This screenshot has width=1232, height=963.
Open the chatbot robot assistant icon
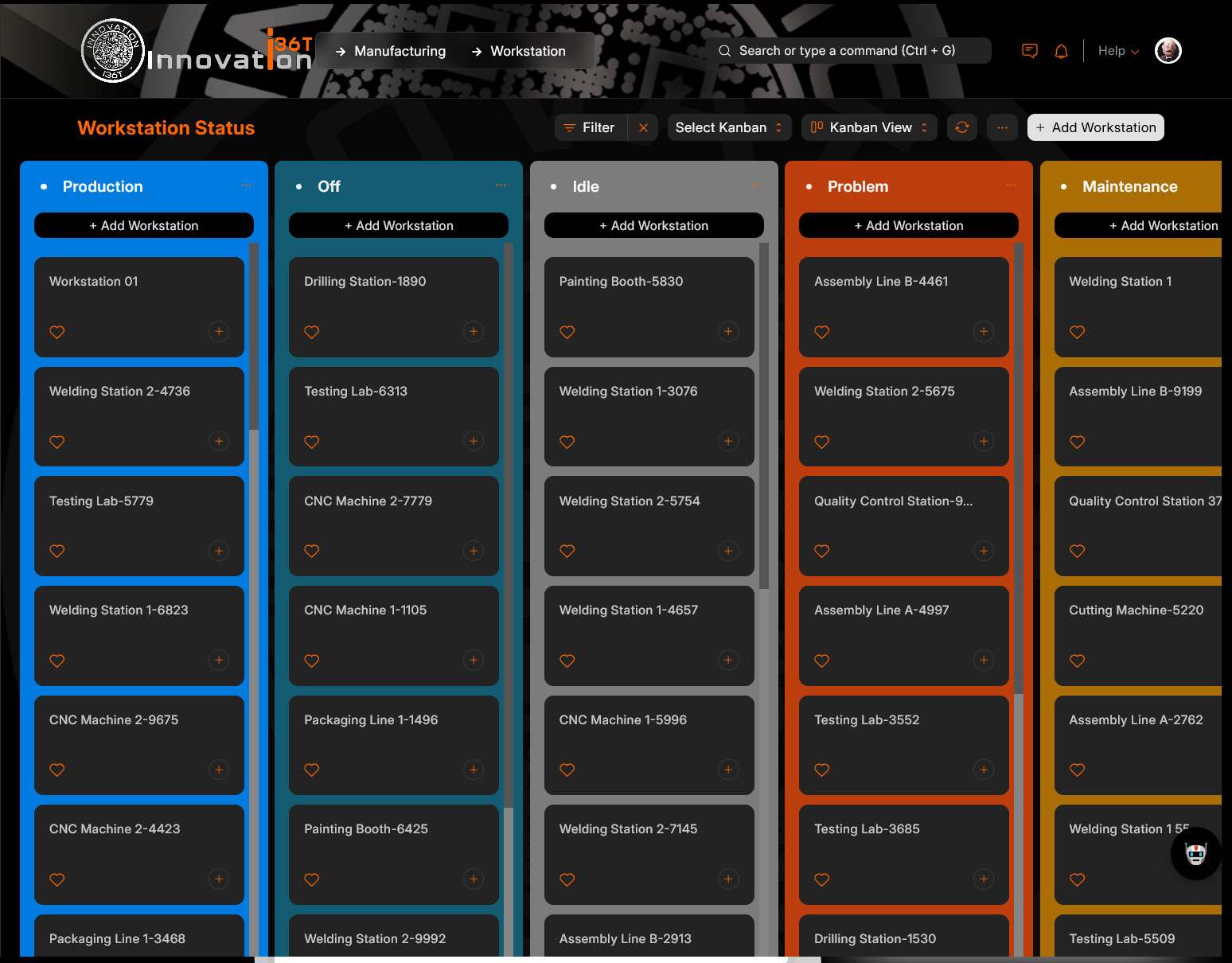[1195, 854]
